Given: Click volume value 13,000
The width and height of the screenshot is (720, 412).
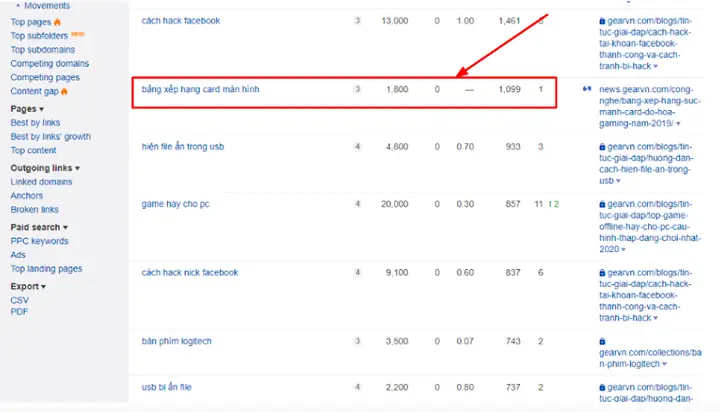Looking at the screenshot, I should point(394,21).
